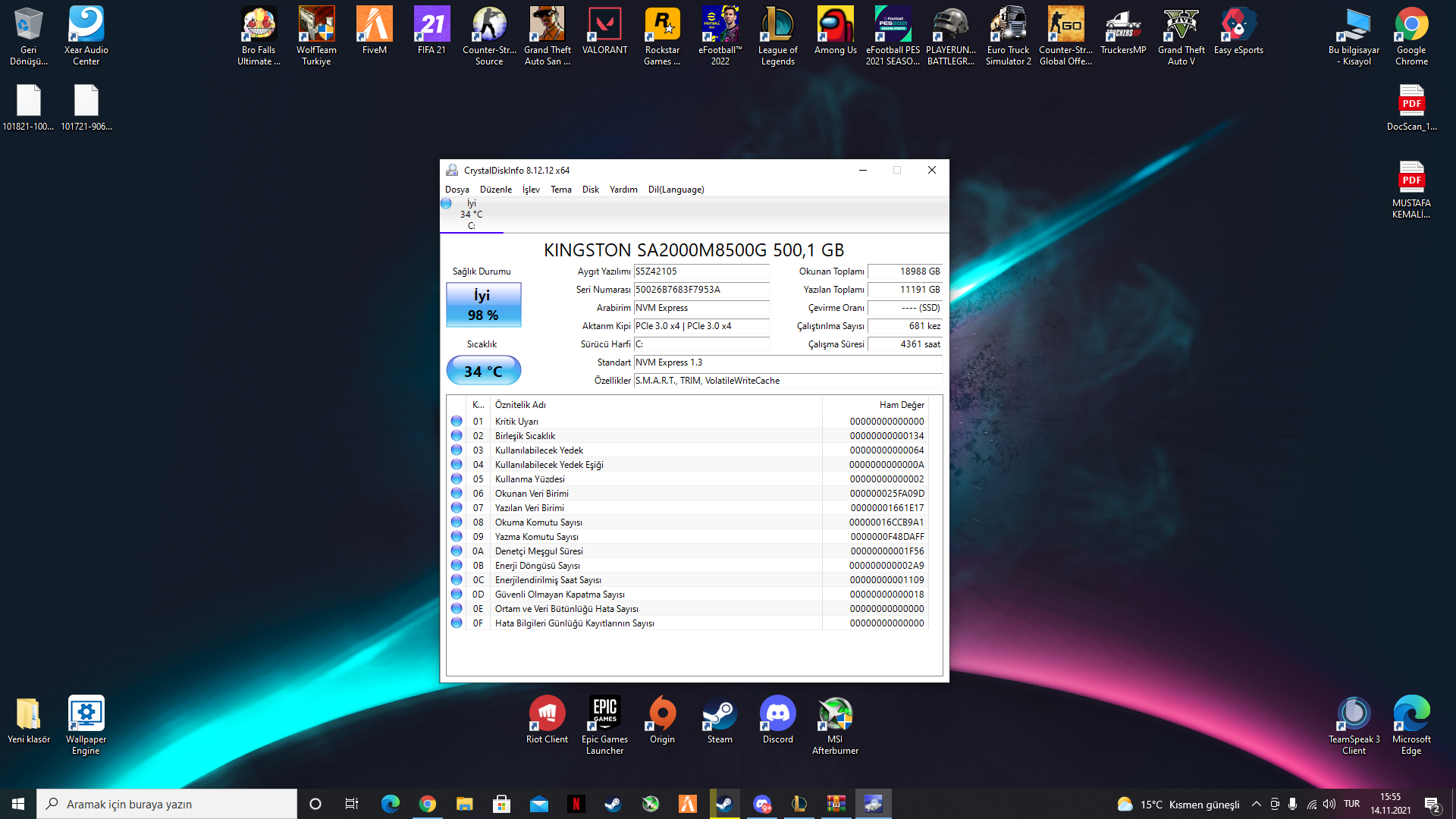Open the Riot Client desktop icon
The width and height of the screenshot is (1456, 819).
[547, 720]
